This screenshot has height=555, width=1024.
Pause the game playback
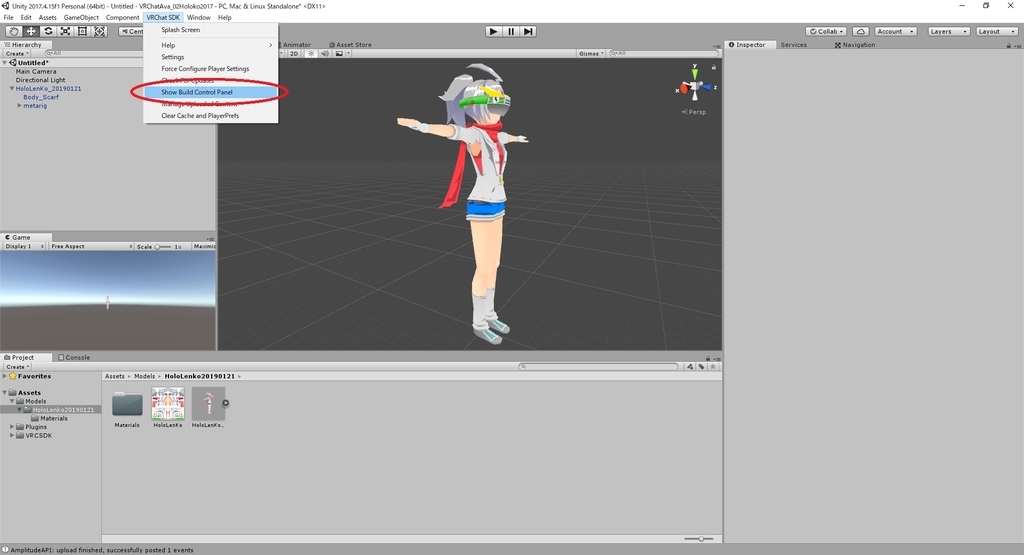[511, 31]
